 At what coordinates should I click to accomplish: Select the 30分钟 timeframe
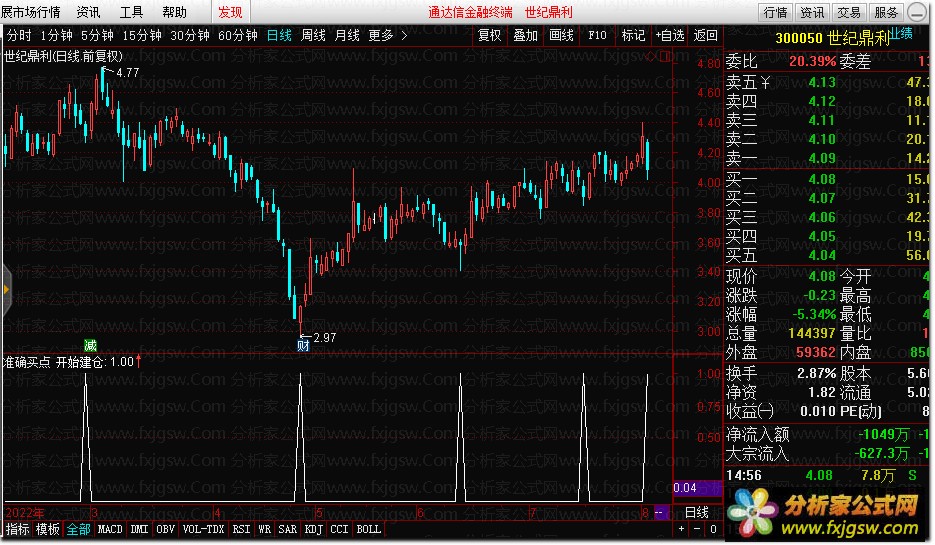190,36
